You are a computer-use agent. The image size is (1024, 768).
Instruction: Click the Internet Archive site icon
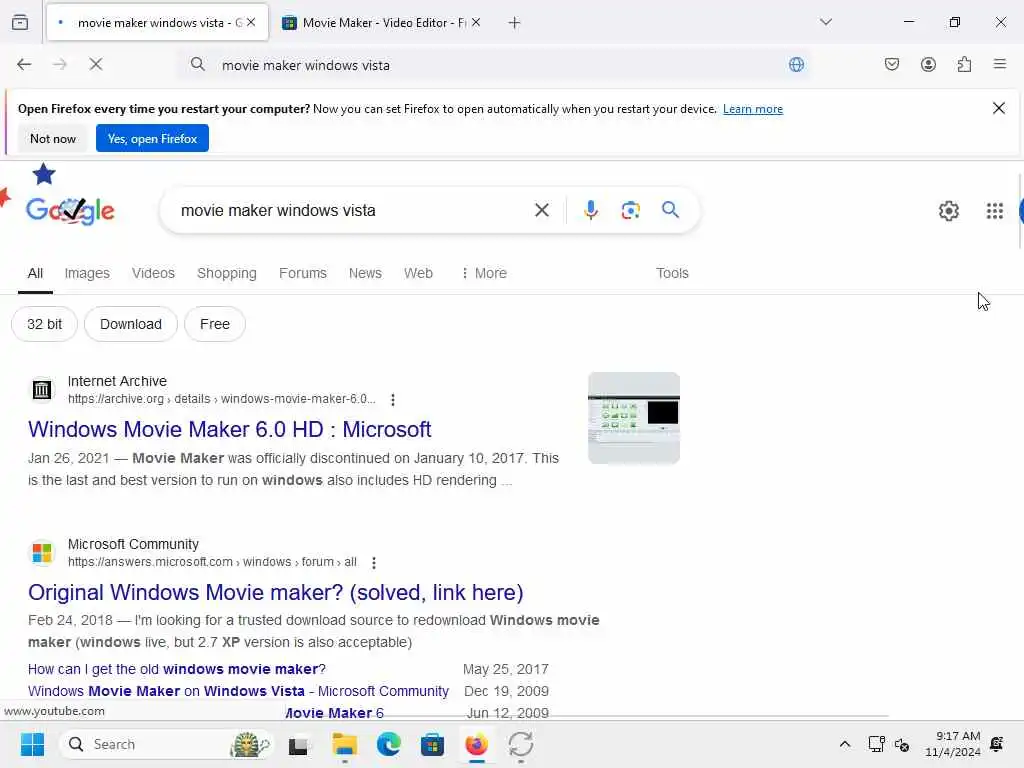[x=42, y=390]
